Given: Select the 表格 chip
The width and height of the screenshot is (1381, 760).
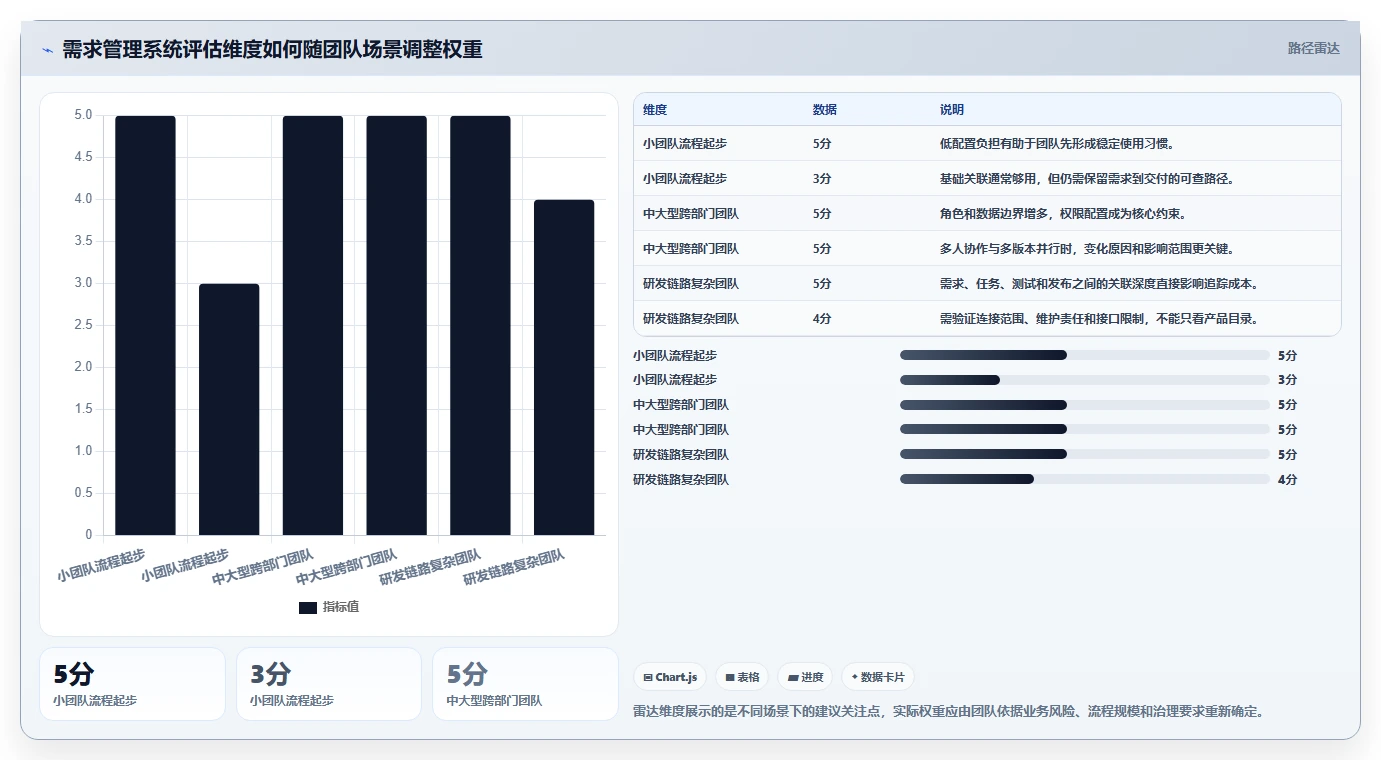Looking at the screenshot, I should pos(742,677).
